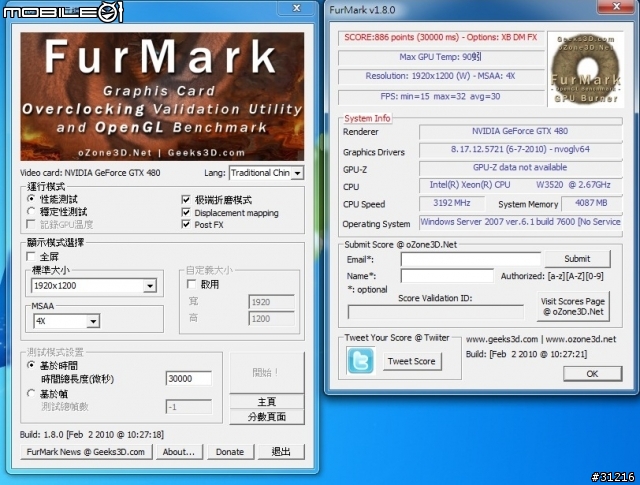
Task: Toggle the Displacement mapping checkbox
Action: click(186, 212)
